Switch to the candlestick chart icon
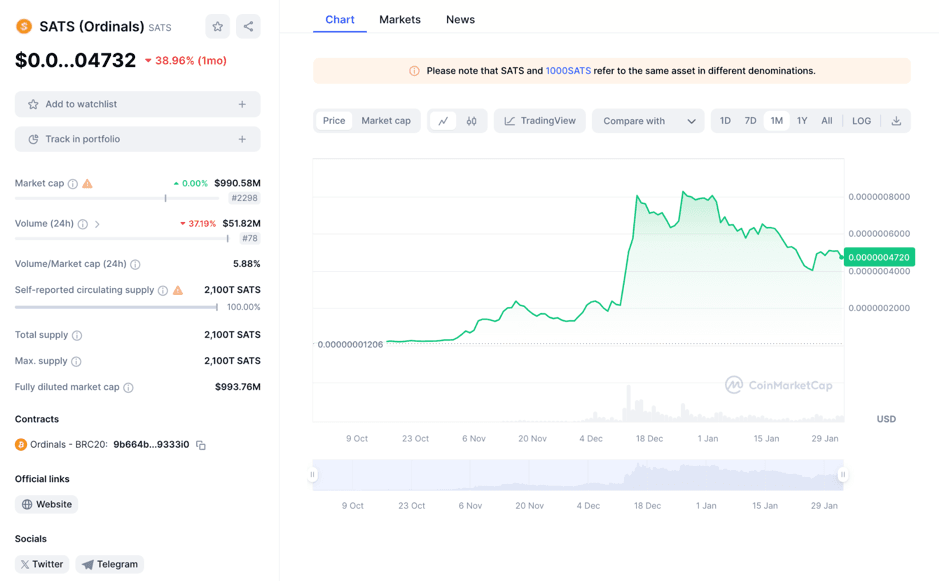This screenshot has width=939, height=581. [471, 121]
